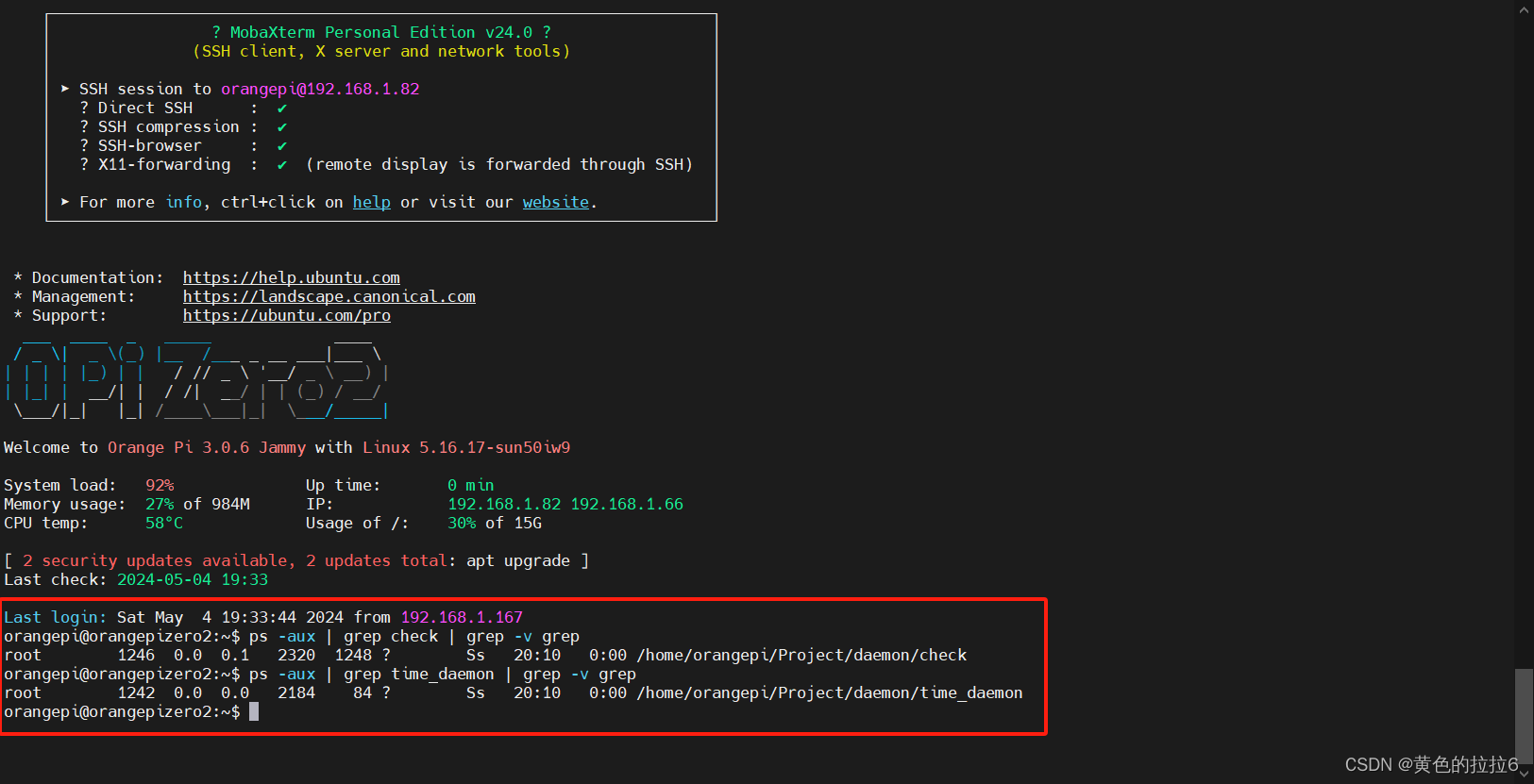
Task: Open the website link in MobaXterm banner
Action: pos(555,202)
